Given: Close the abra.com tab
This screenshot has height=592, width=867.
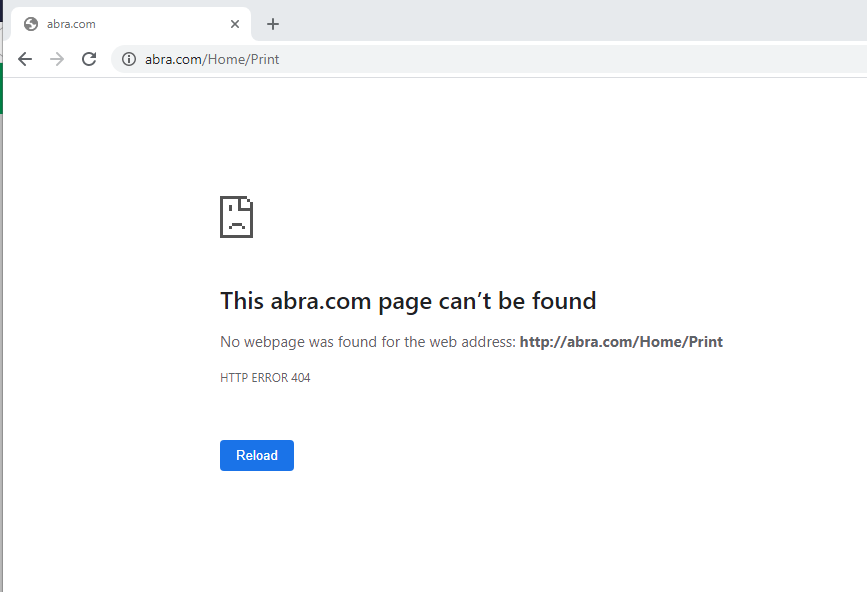Looking at the screenshot, I should (x=235, y=24).
